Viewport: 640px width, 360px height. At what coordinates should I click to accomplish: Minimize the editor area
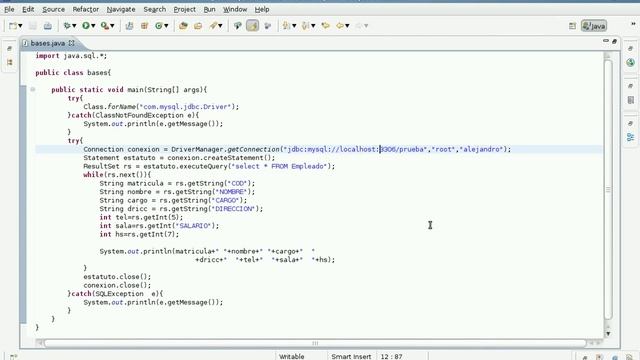coord(606,41)
